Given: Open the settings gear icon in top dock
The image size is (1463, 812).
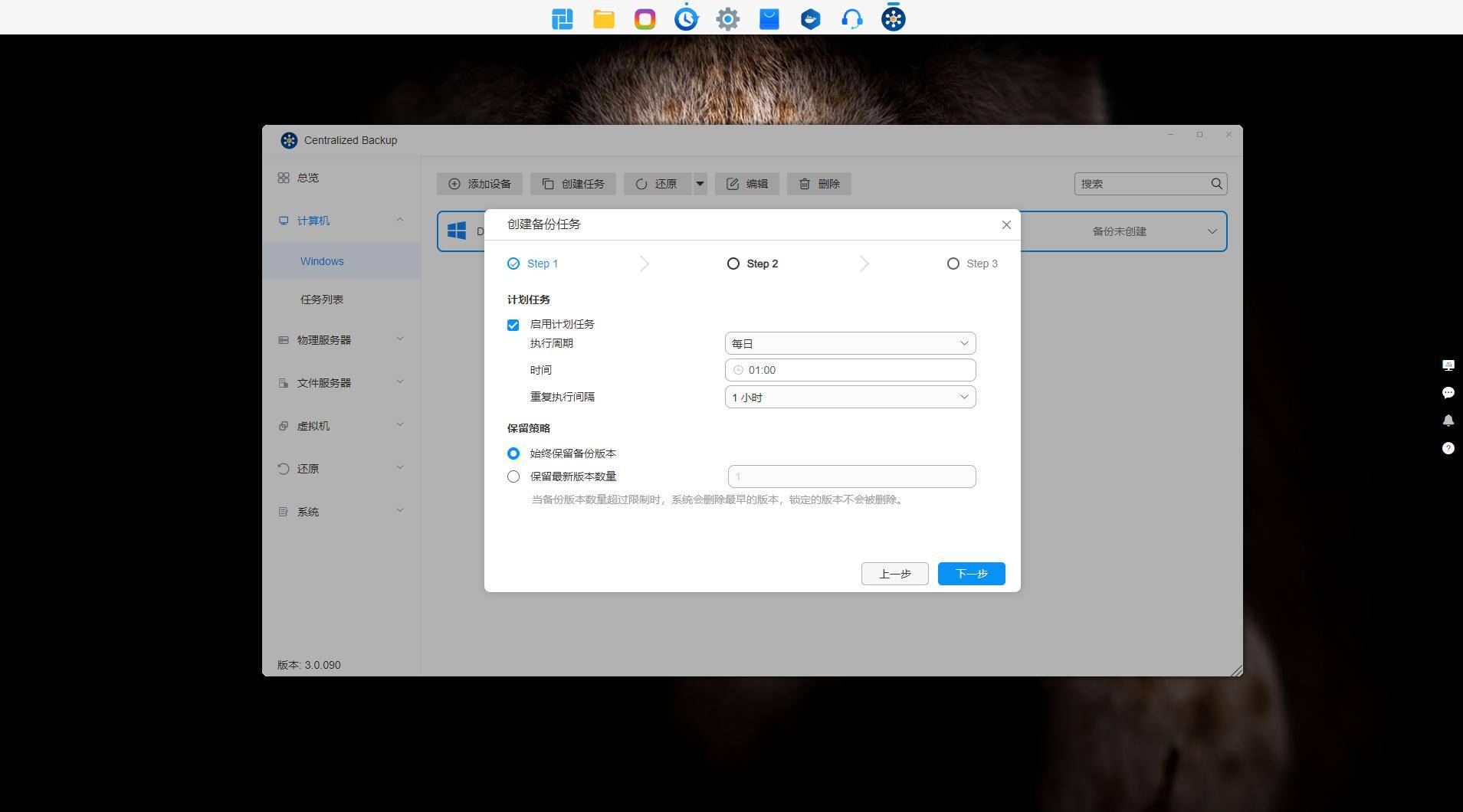Looking at the screenshot, I should (x=727, y=19).
